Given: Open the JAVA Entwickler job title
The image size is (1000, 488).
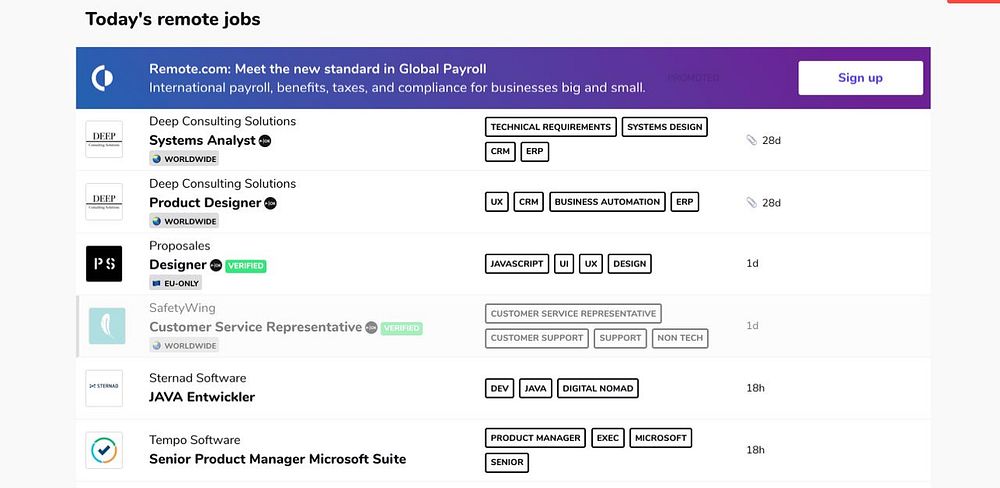Looking at the screenshot, I should 202,397.
